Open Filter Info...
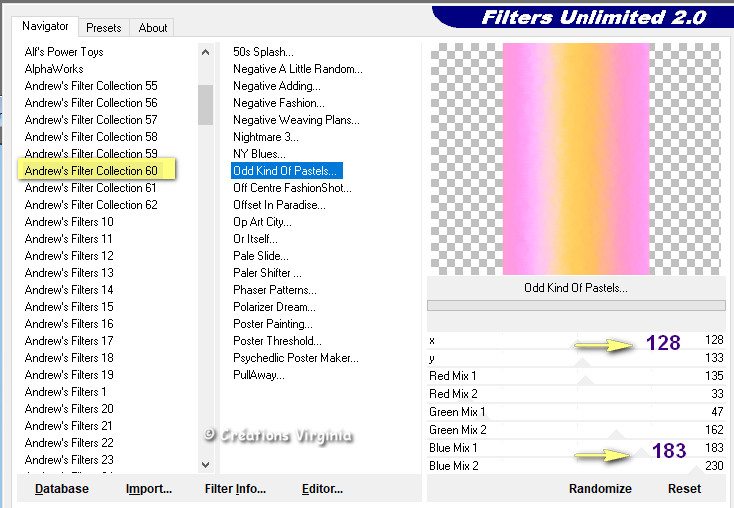The height and width of the screenshot is (508, 734). click(235, 489)
